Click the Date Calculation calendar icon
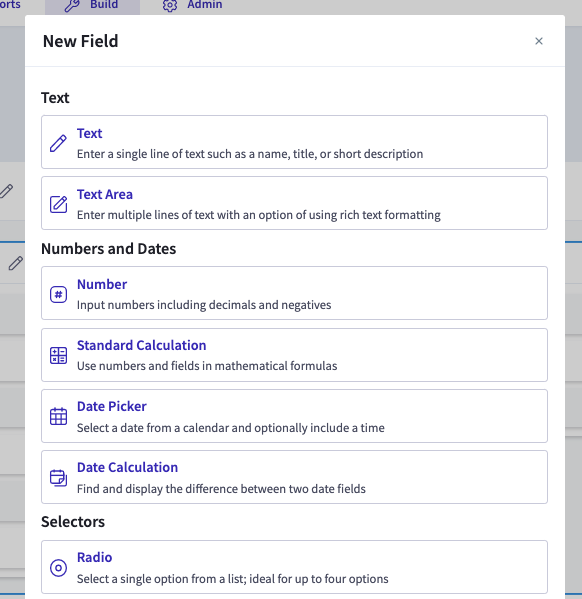 click(x=58, y=478)
